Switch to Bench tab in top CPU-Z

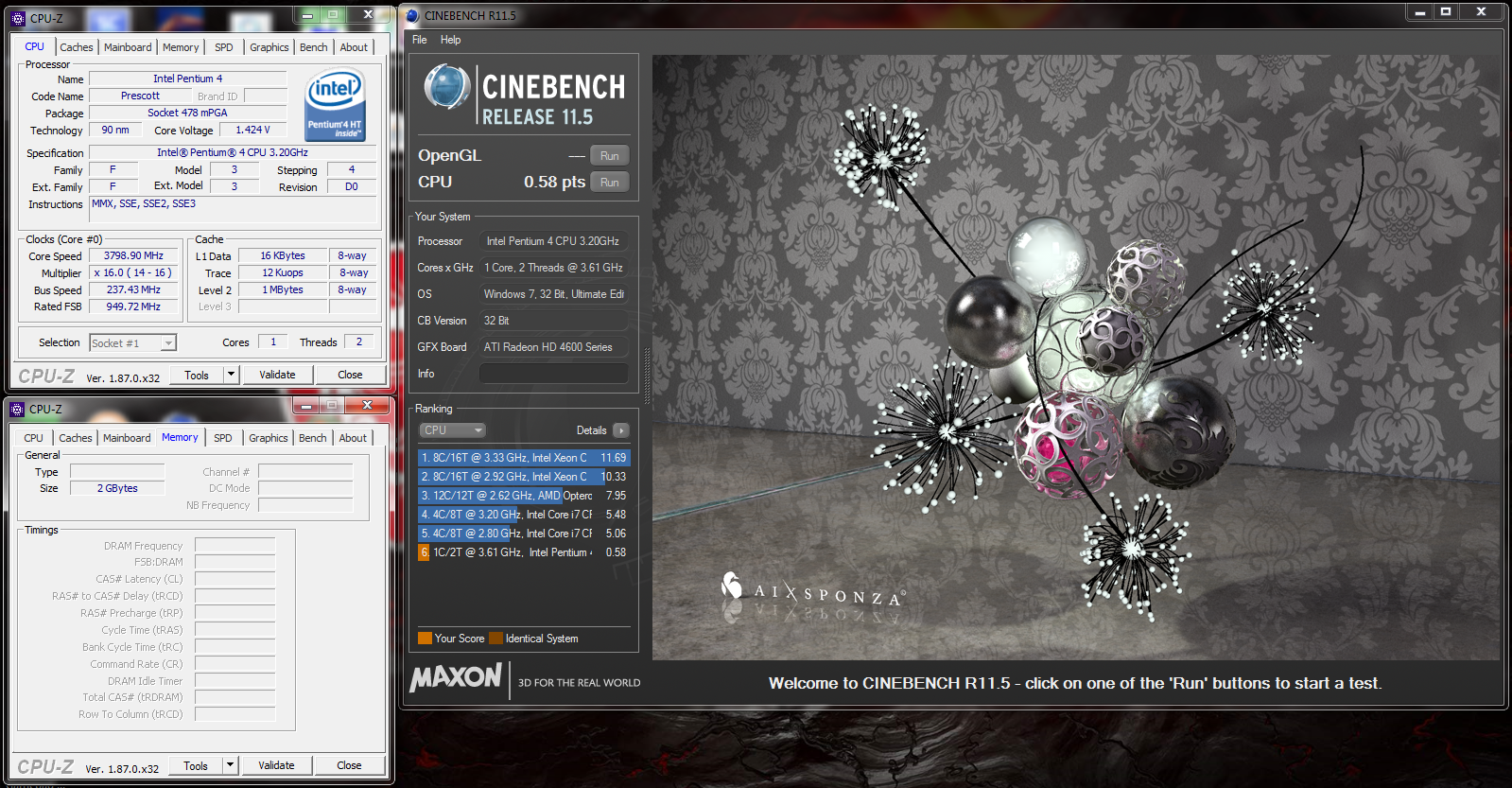click(314, 47)
